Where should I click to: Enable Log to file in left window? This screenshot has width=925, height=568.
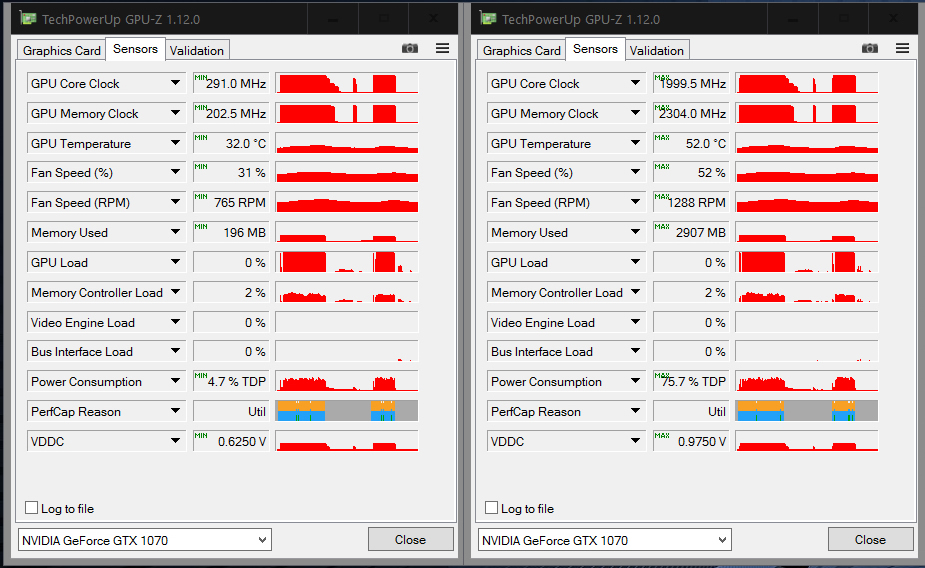click(32, 508)
